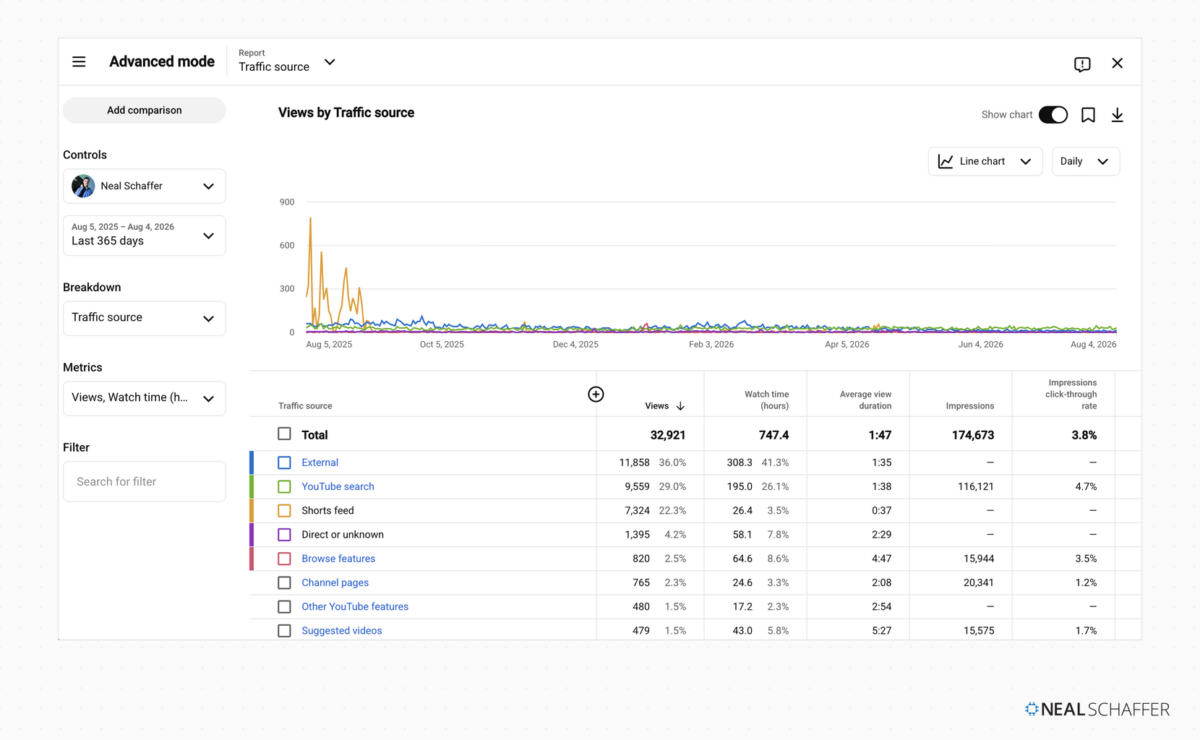Click the Traffic source column header
Viewport: 1200px width, 740px height.
pyautogui.click(x=305, y=406)
